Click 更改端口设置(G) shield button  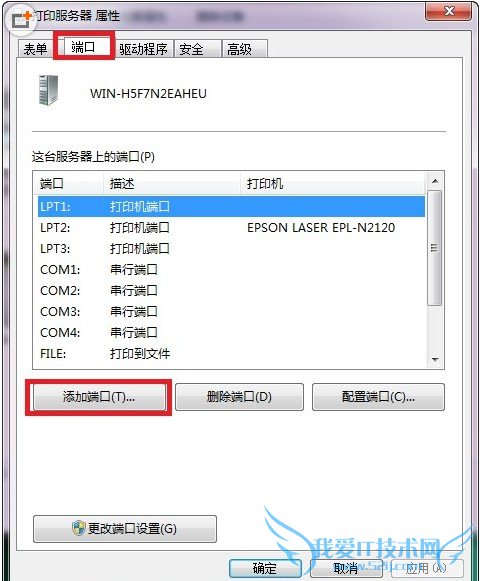[x=125, y=528]
